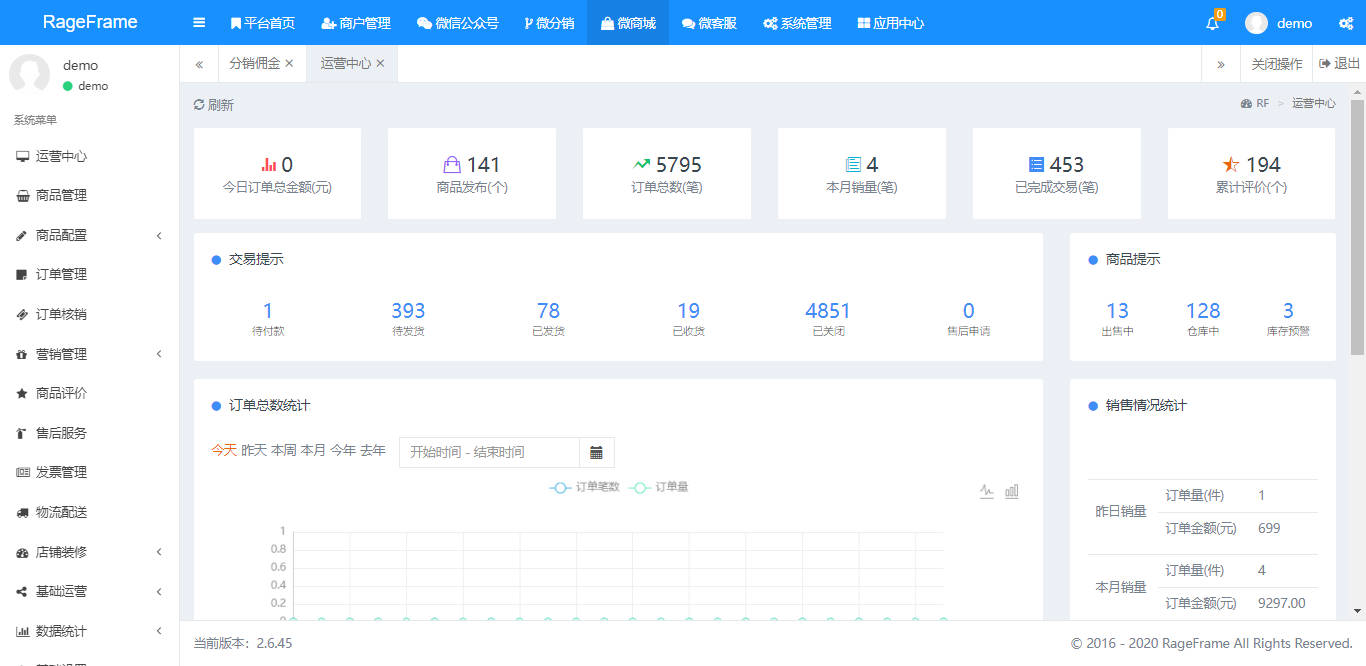
Task: Click the 128 仓库中 count
Action: [1203, 311]
